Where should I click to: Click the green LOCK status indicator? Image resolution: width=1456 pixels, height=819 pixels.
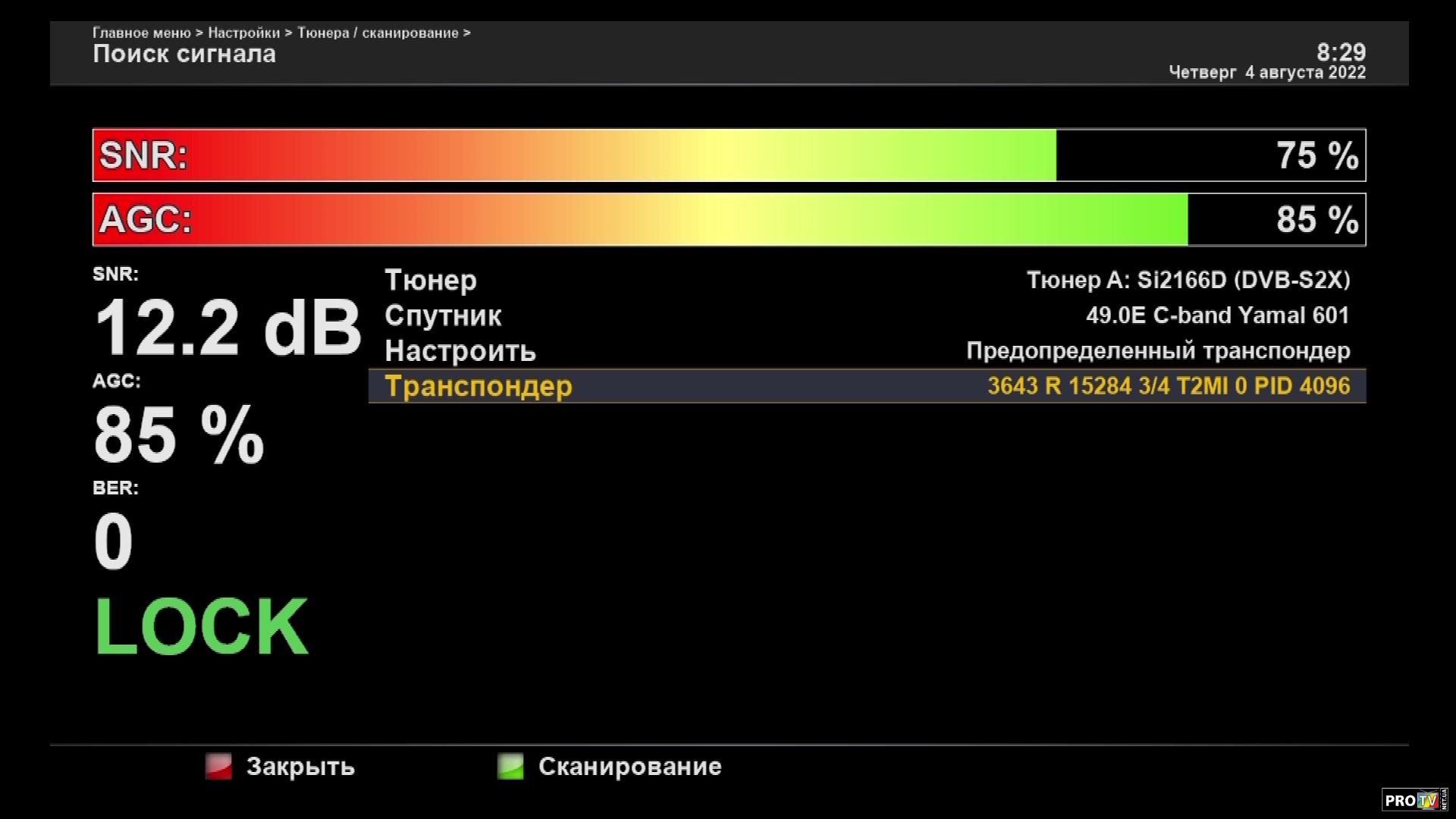(201, 627)
